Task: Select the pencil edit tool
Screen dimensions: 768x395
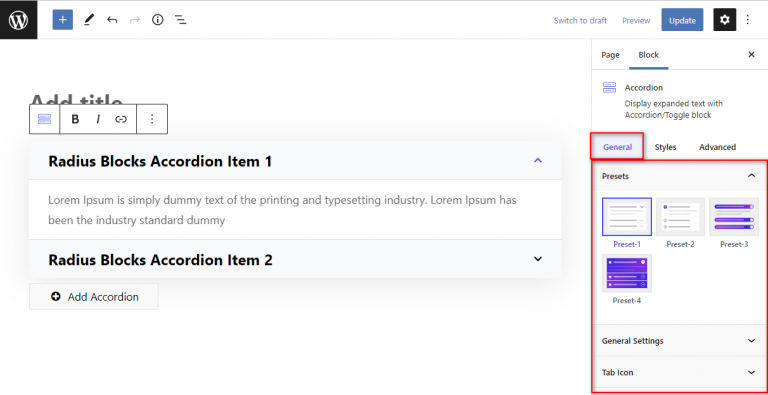Action: pos(89,20)
